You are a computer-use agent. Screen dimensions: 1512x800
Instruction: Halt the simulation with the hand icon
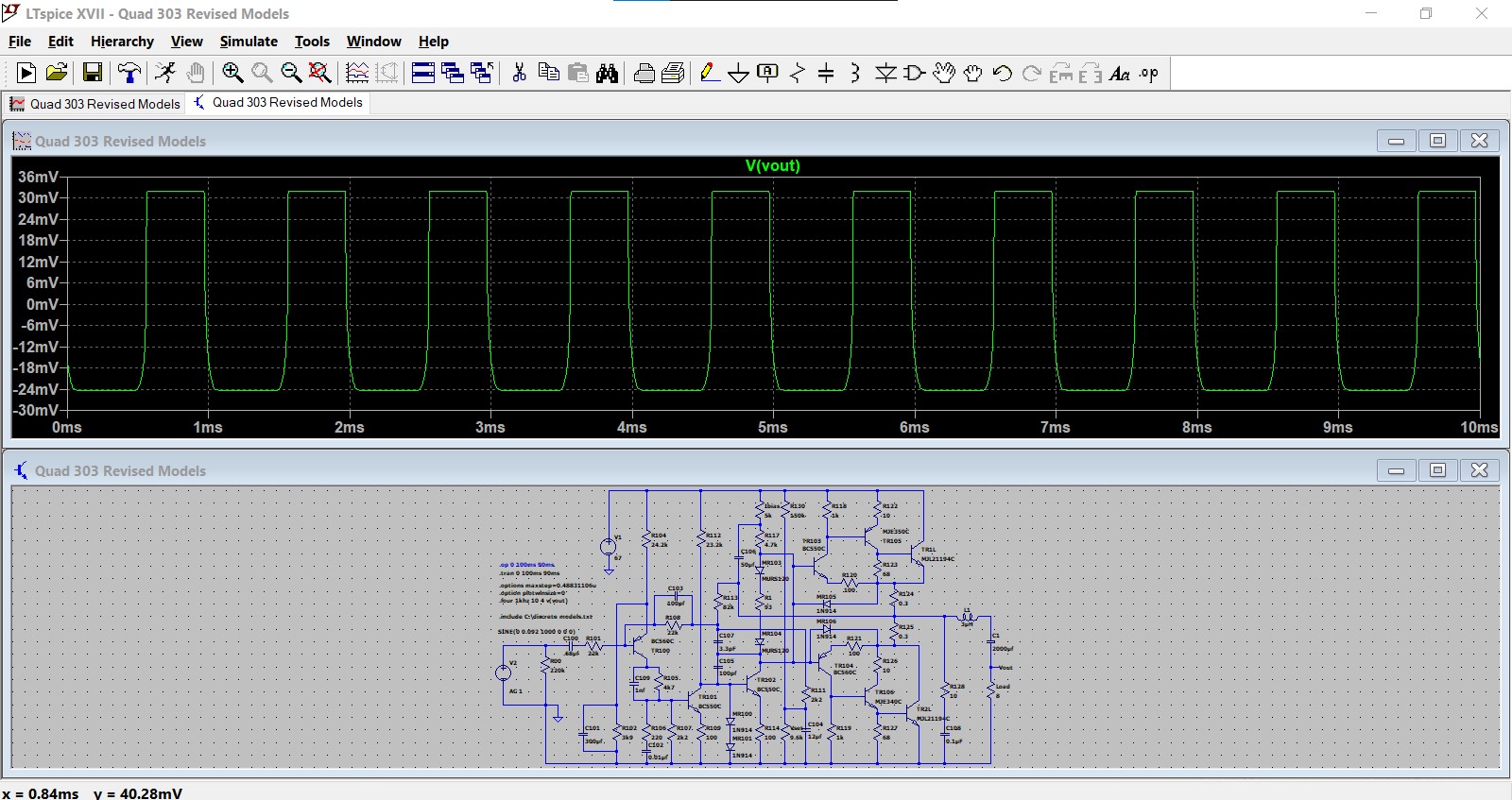pyautogui.click(x=195, y=73)
